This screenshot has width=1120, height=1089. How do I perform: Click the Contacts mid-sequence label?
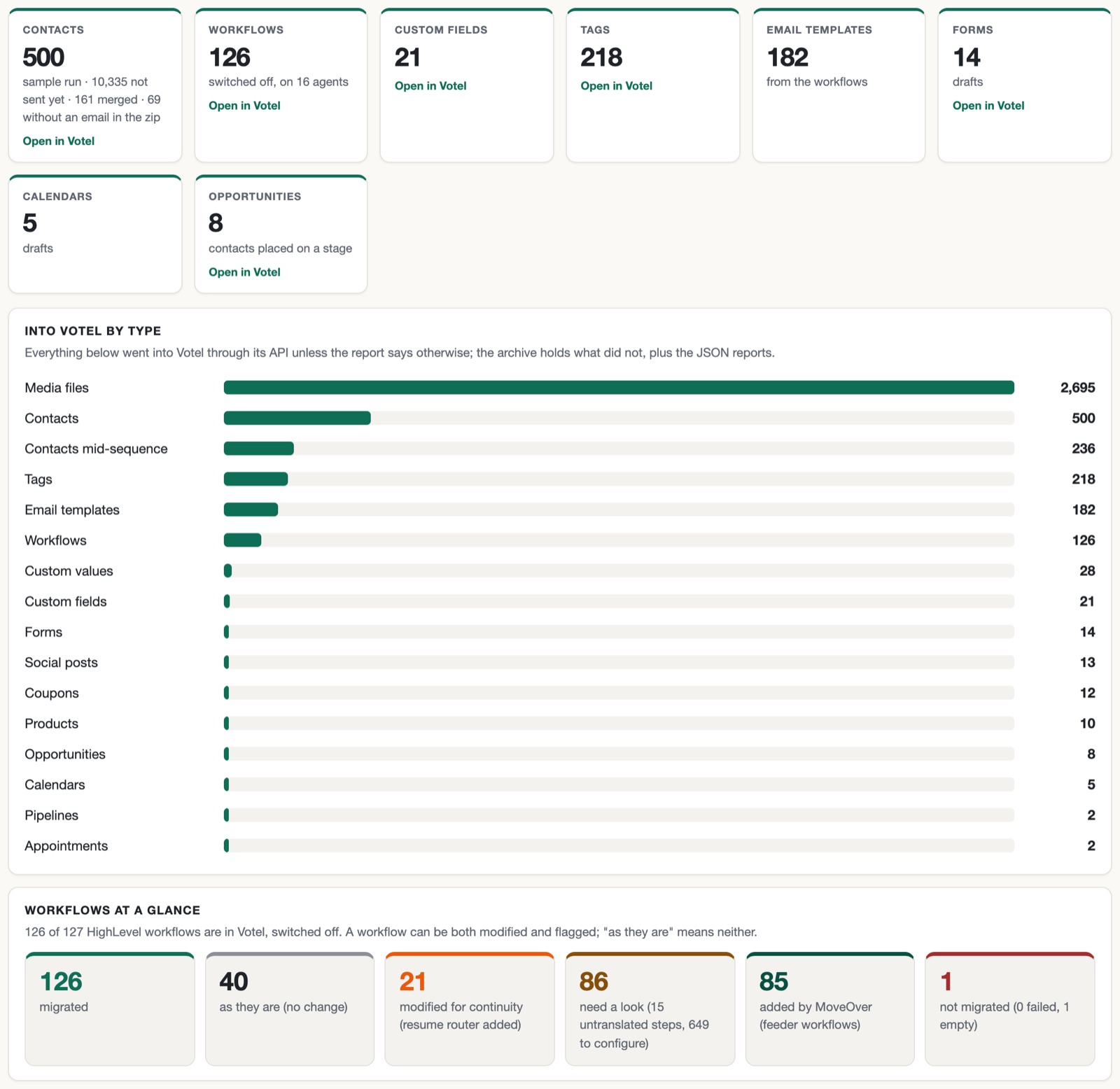pyautogui.click(x=96, y=449)
